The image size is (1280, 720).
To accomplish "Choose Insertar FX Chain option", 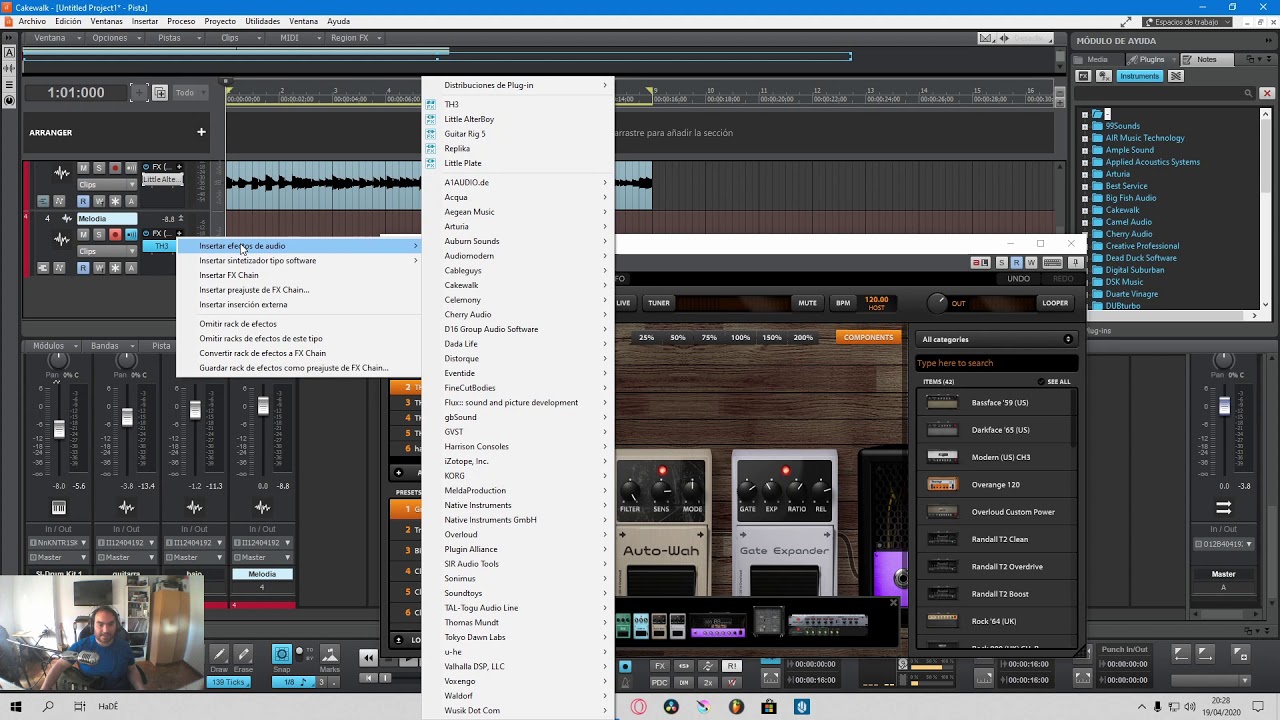I will (x=299, y=275).
